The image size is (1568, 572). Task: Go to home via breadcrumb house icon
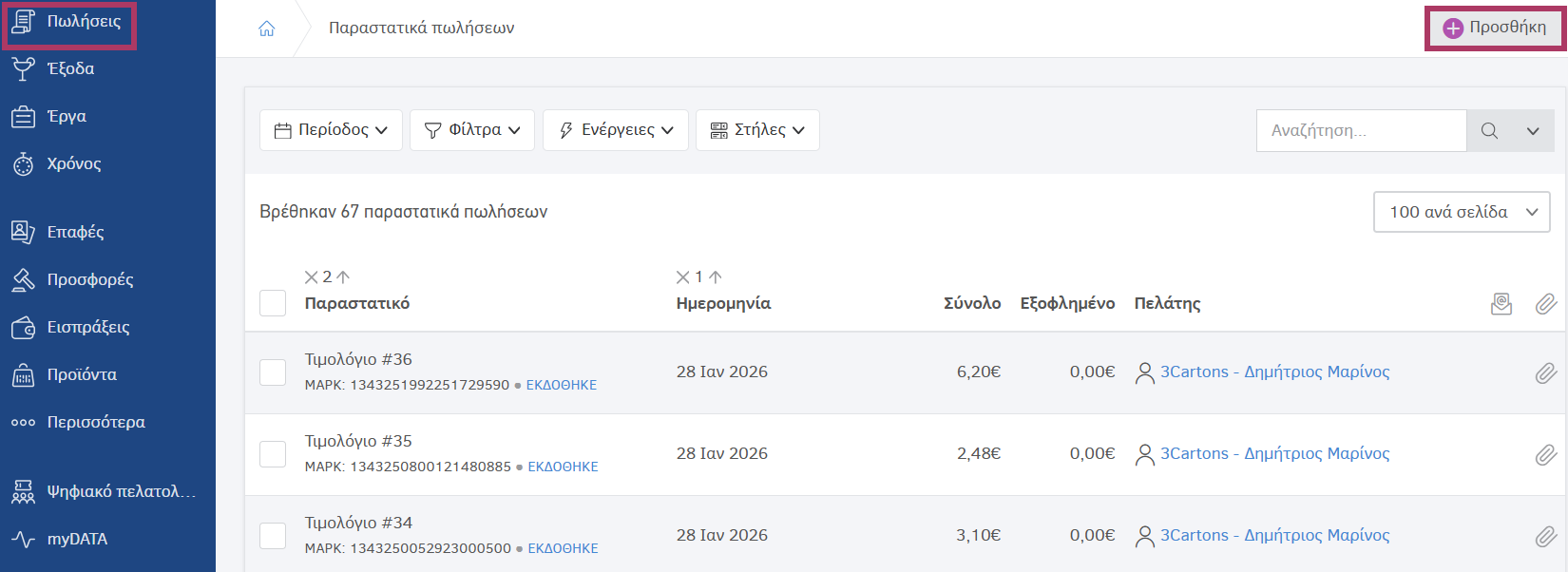(267, 29)
